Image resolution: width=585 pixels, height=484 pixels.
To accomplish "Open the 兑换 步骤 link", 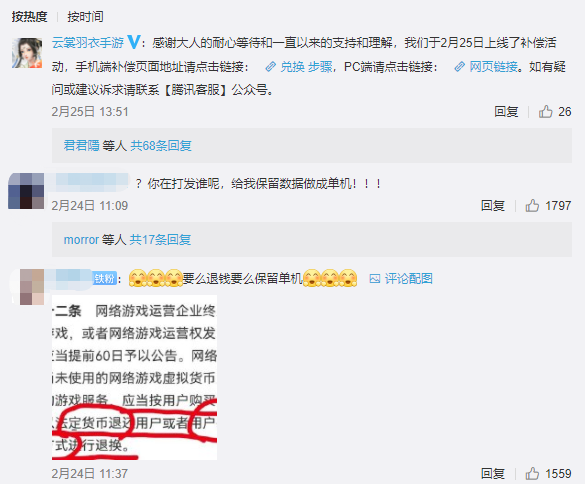I will 306,67.
